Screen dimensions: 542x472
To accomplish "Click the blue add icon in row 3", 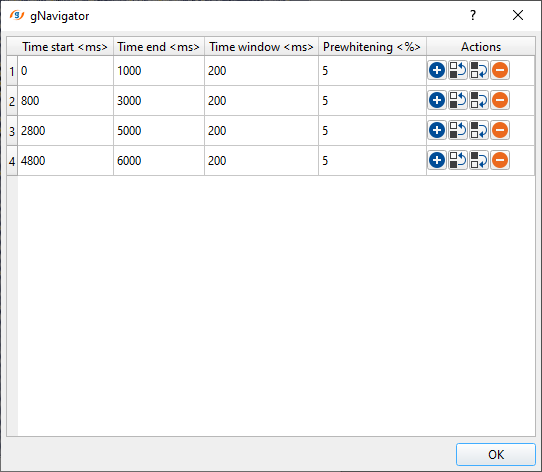I will pos(437,130).
